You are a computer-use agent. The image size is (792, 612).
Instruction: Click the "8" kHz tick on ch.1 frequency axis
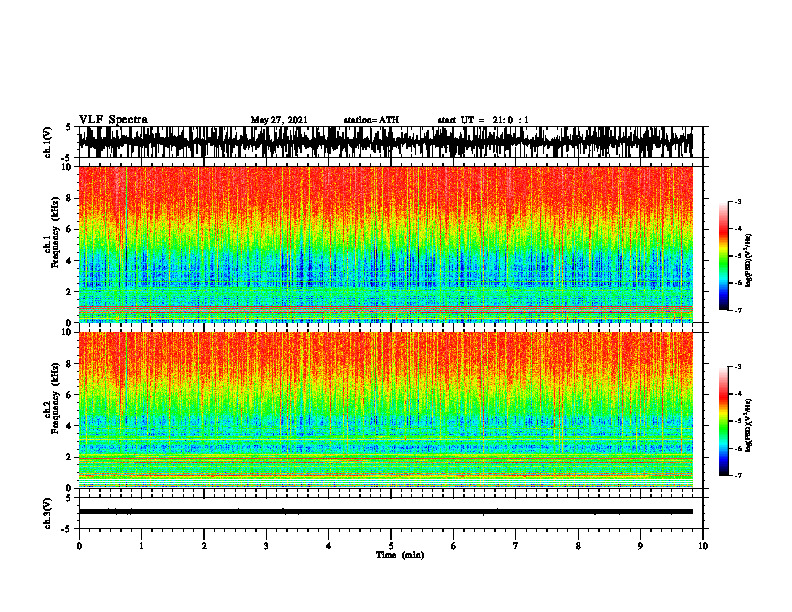(70, 198)
